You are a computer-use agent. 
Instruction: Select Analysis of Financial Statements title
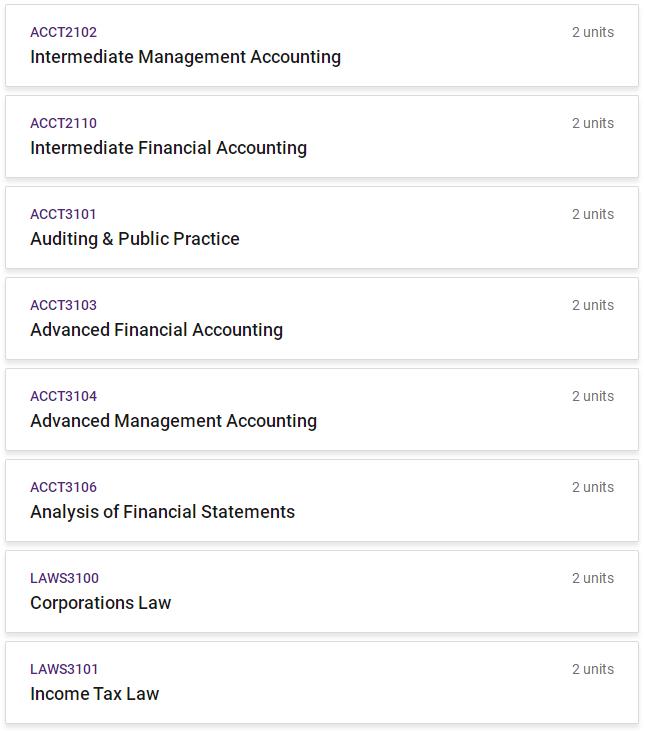click(x=162, y=512)
